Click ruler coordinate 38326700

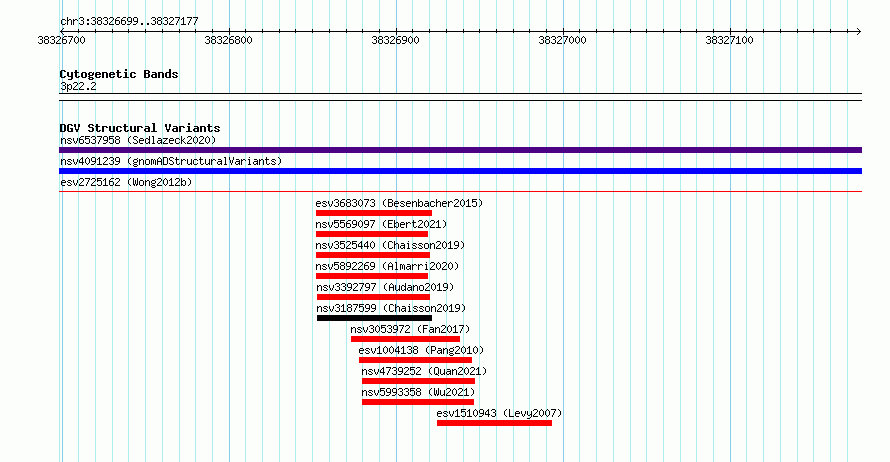coord(61,40)
